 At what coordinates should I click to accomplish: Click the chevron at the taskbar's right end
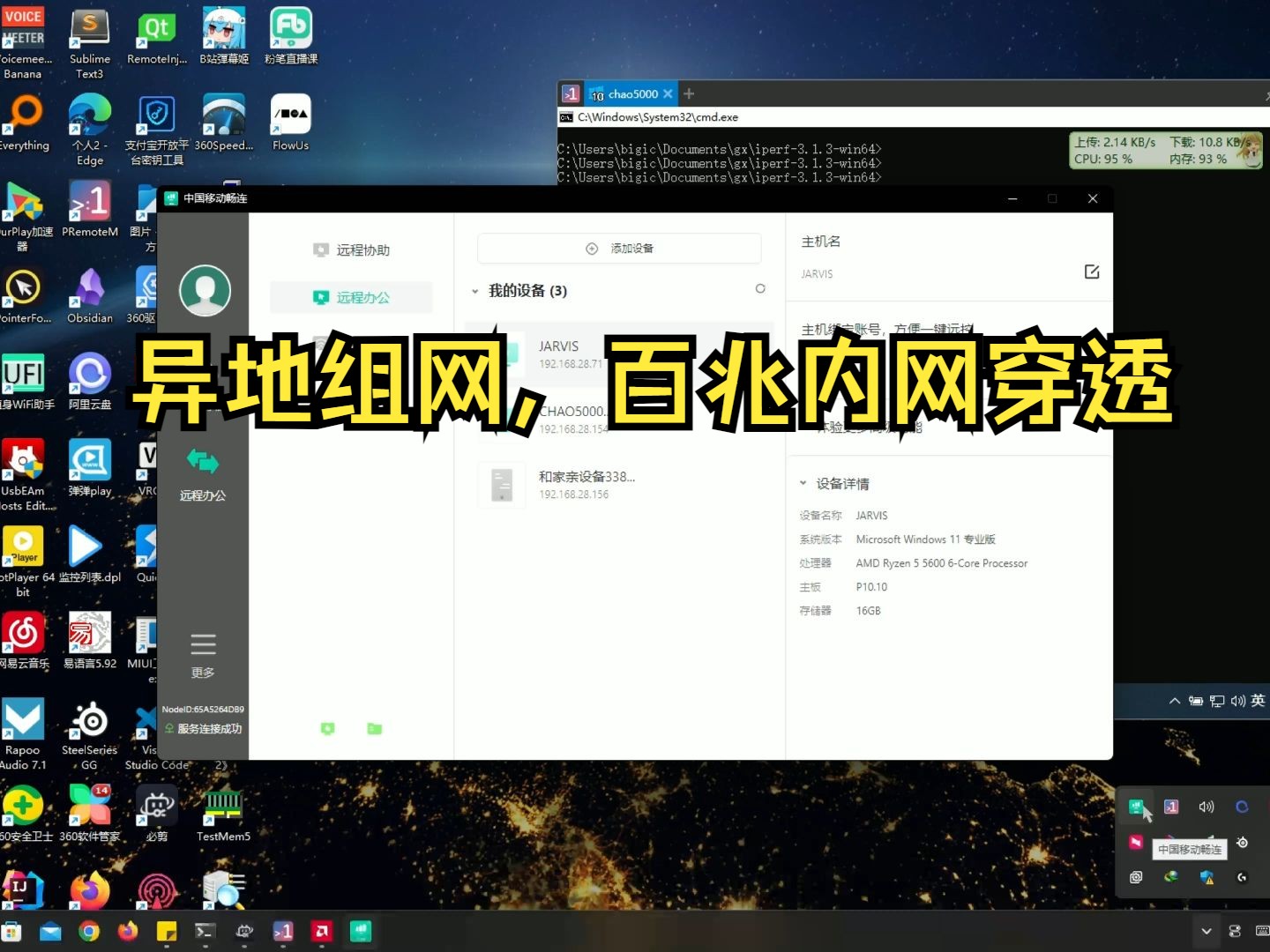tap(1206, 931)
